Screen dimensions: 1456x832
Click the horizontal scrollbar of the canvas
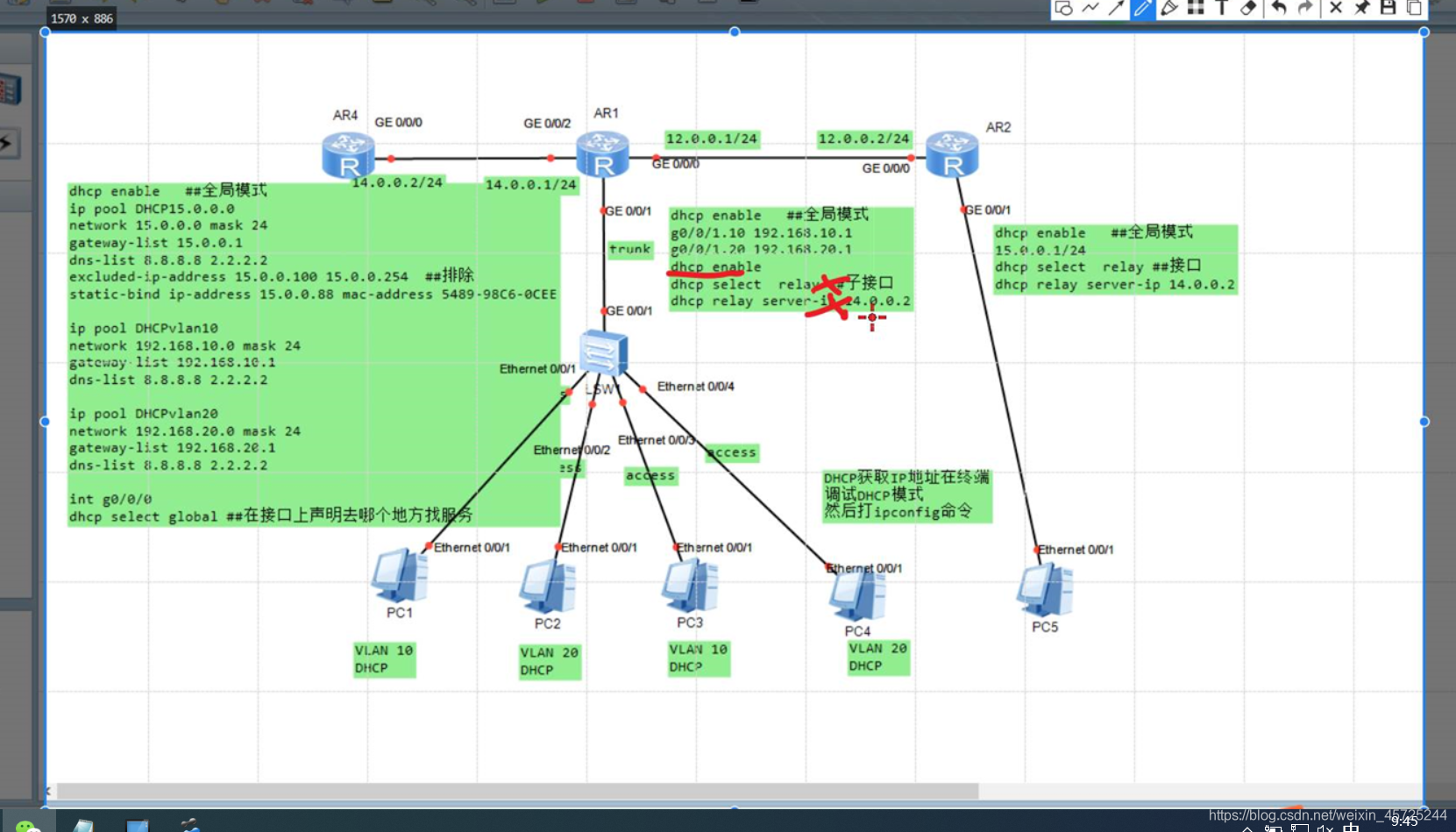point(517,791)
